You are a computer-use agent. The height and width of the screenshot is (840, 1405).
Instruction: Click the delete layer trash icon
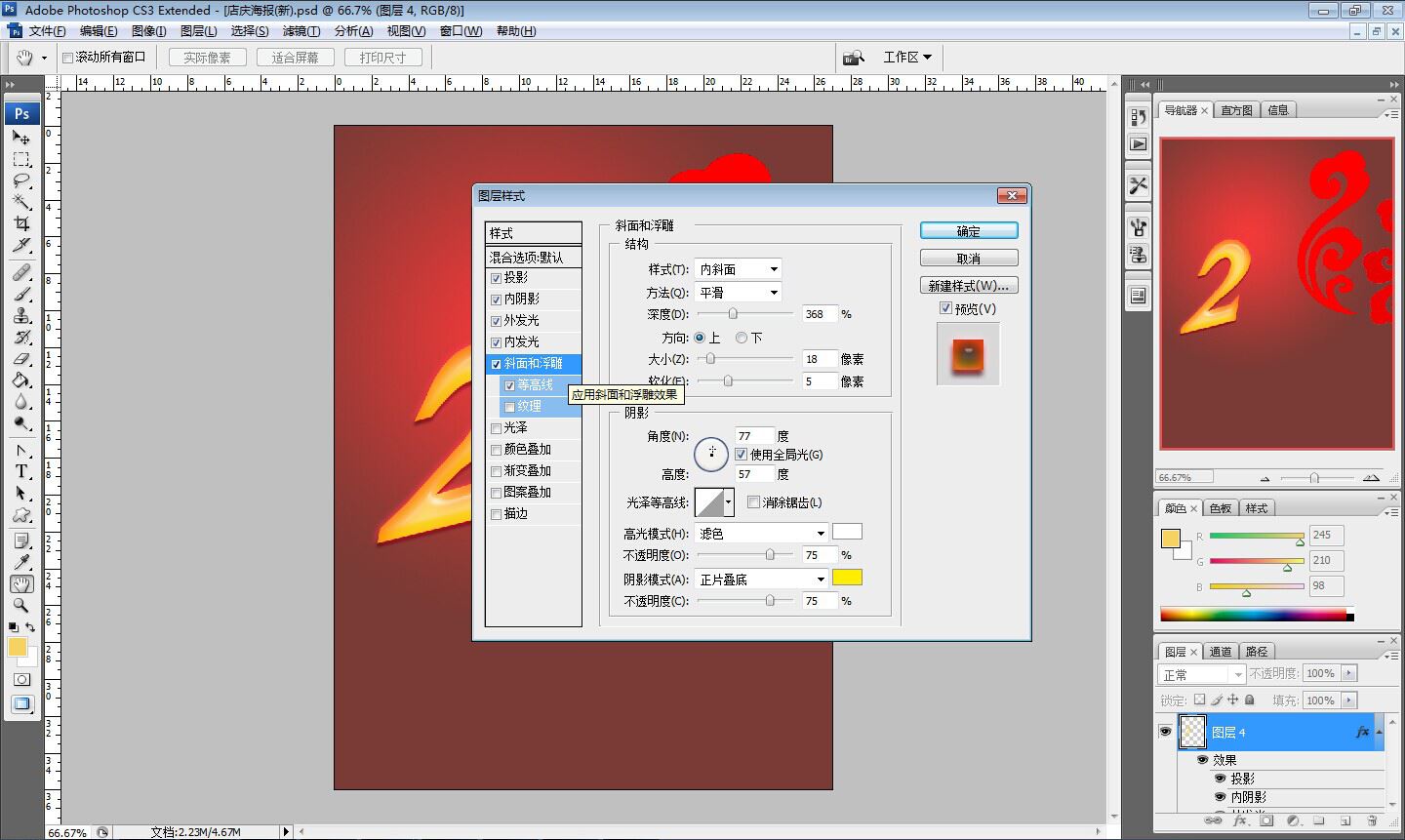(x=1372, y=821)
